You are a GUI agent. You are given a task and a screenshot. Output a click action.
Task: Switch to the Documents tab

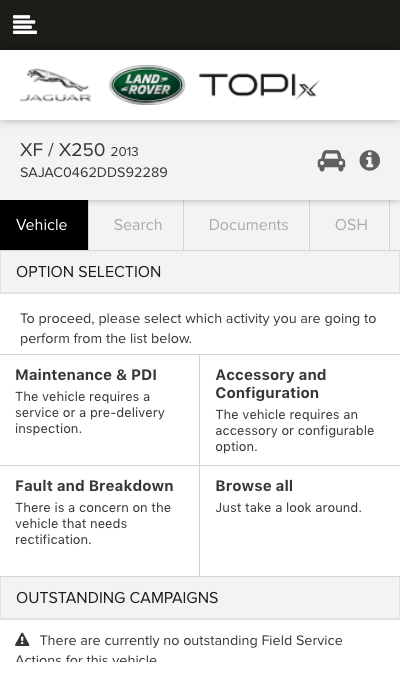(x=248, y=225)
